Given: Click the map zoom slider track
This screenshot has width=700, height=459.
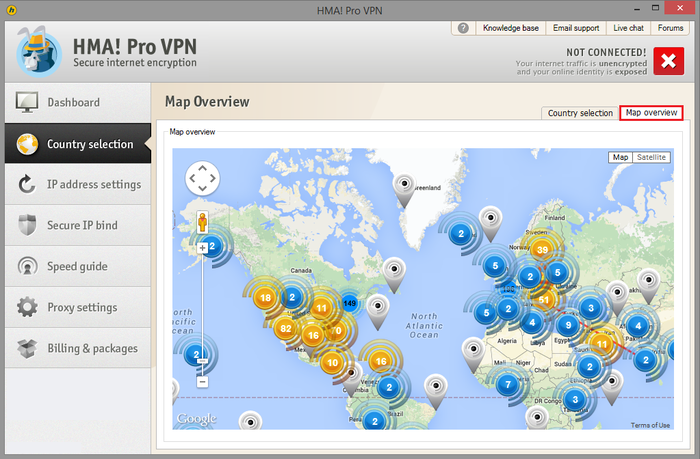Looking at the screenshot, I should tap(203, 314).
